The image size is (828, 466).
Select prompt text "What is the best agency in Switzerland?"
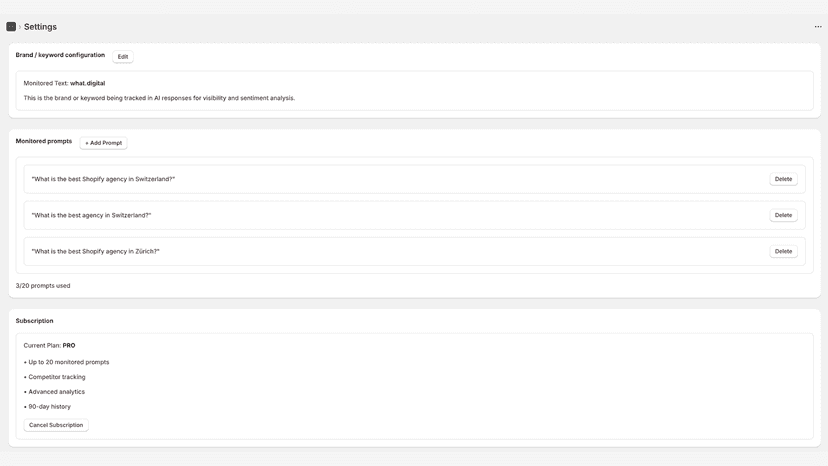tap(91, 215)
